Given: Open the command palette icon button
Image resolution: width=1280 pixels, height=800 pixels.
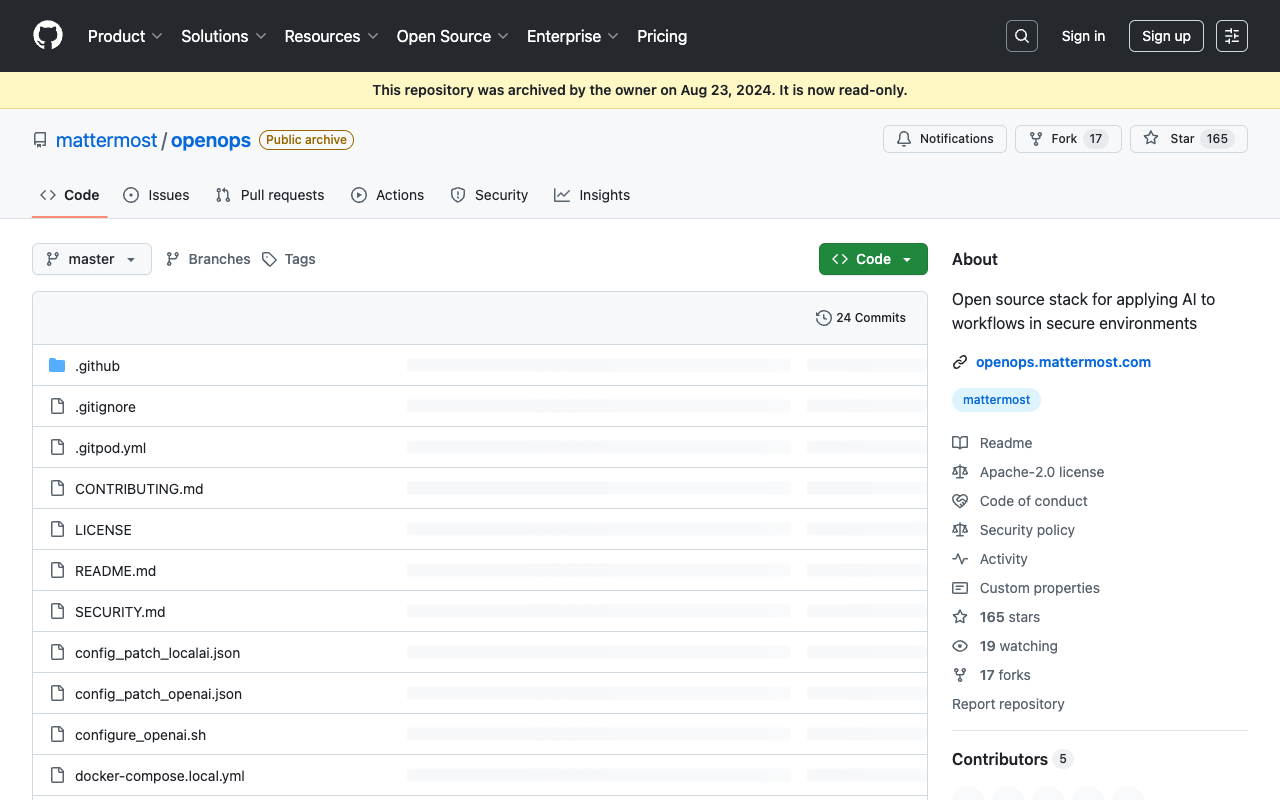Looking at the screenshot, I should coord(1232,36).
